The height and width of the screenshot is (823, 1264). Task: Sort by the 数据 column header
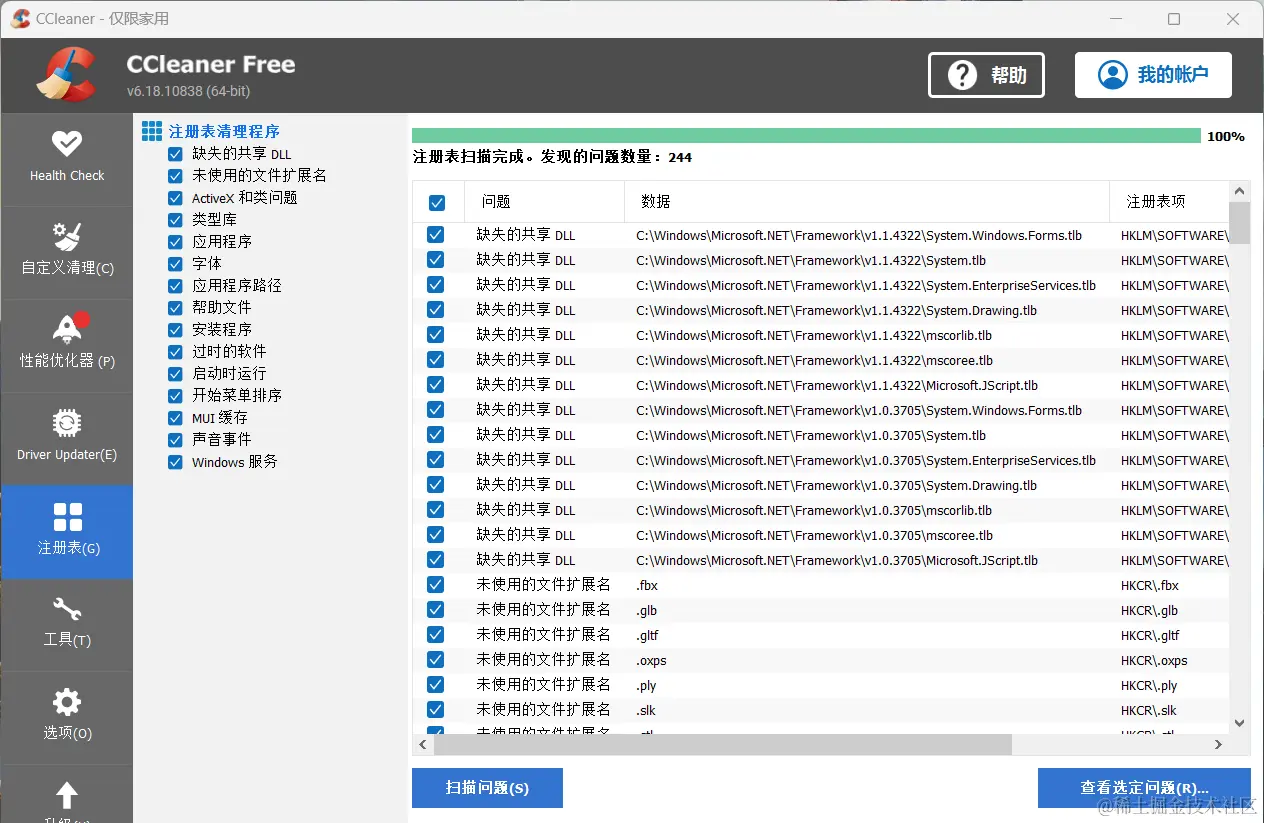pyautogui.click(x=867, y=202)
